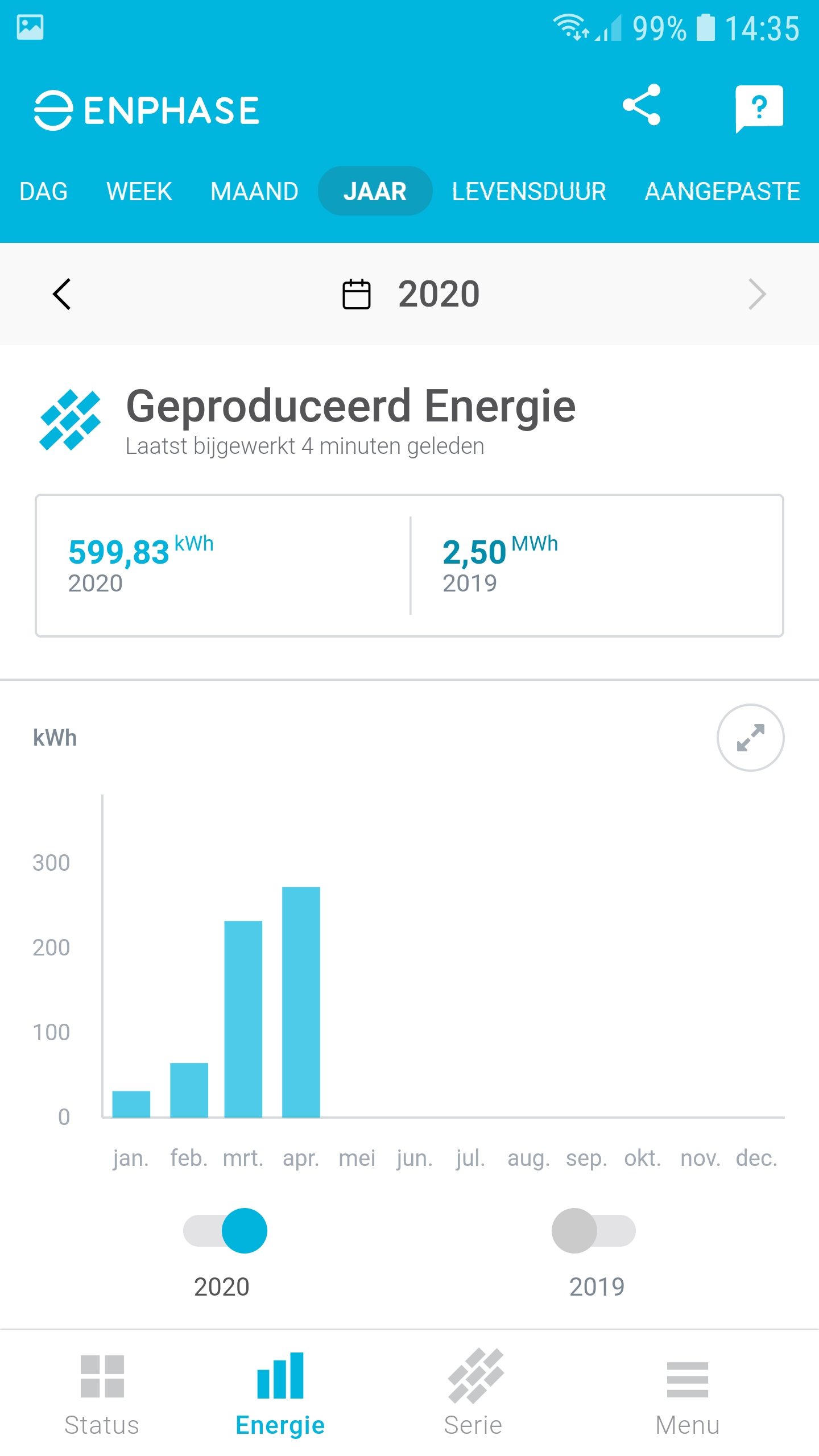
Task: Select the LEVENSDUUR time range tab
Action: click(x=529, y=192)
